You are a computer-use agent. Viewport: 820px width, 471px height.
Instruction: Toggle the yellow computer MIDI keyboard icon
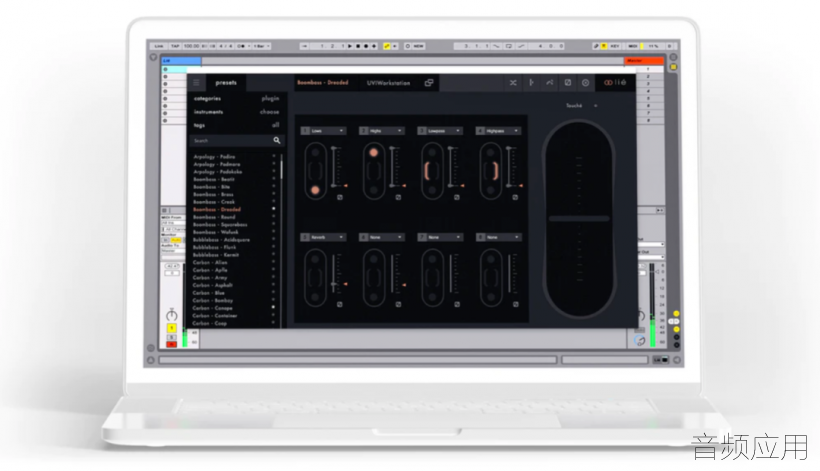tap(604, 46)
